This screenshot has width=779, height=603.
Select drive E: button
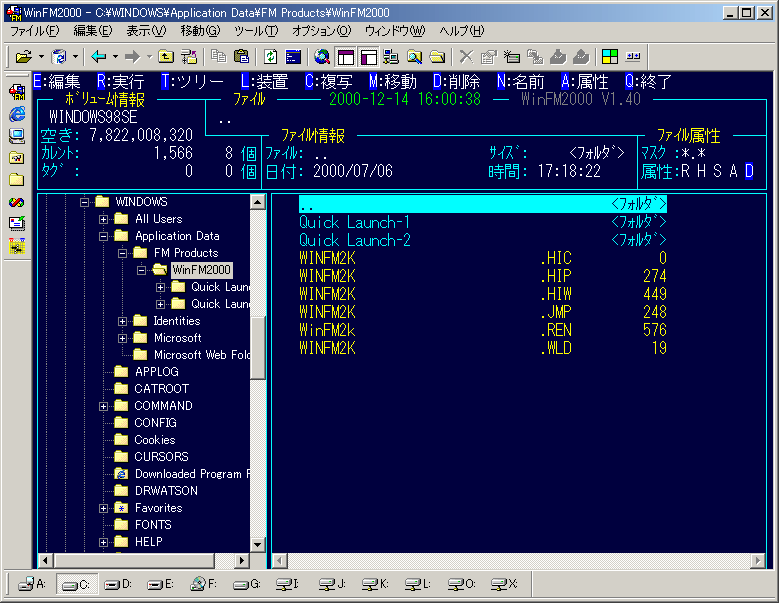tap(160, 584)
